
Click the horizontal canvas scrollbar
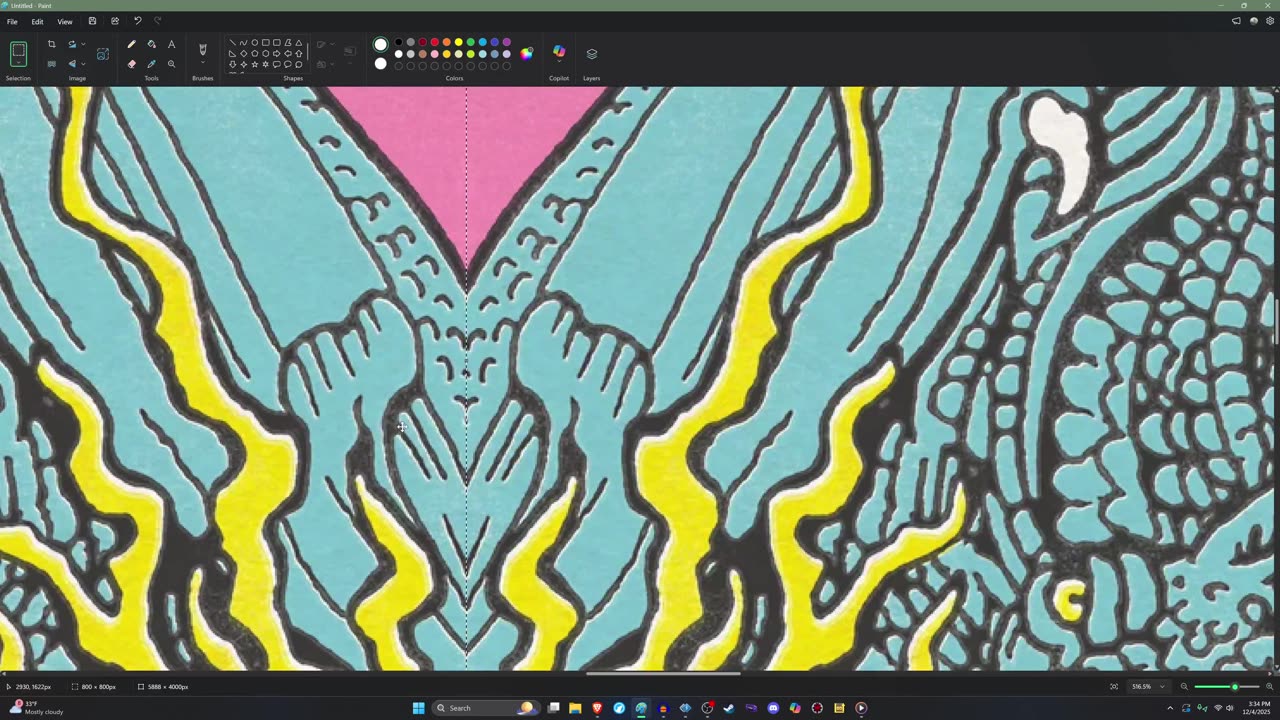(663, 673)
